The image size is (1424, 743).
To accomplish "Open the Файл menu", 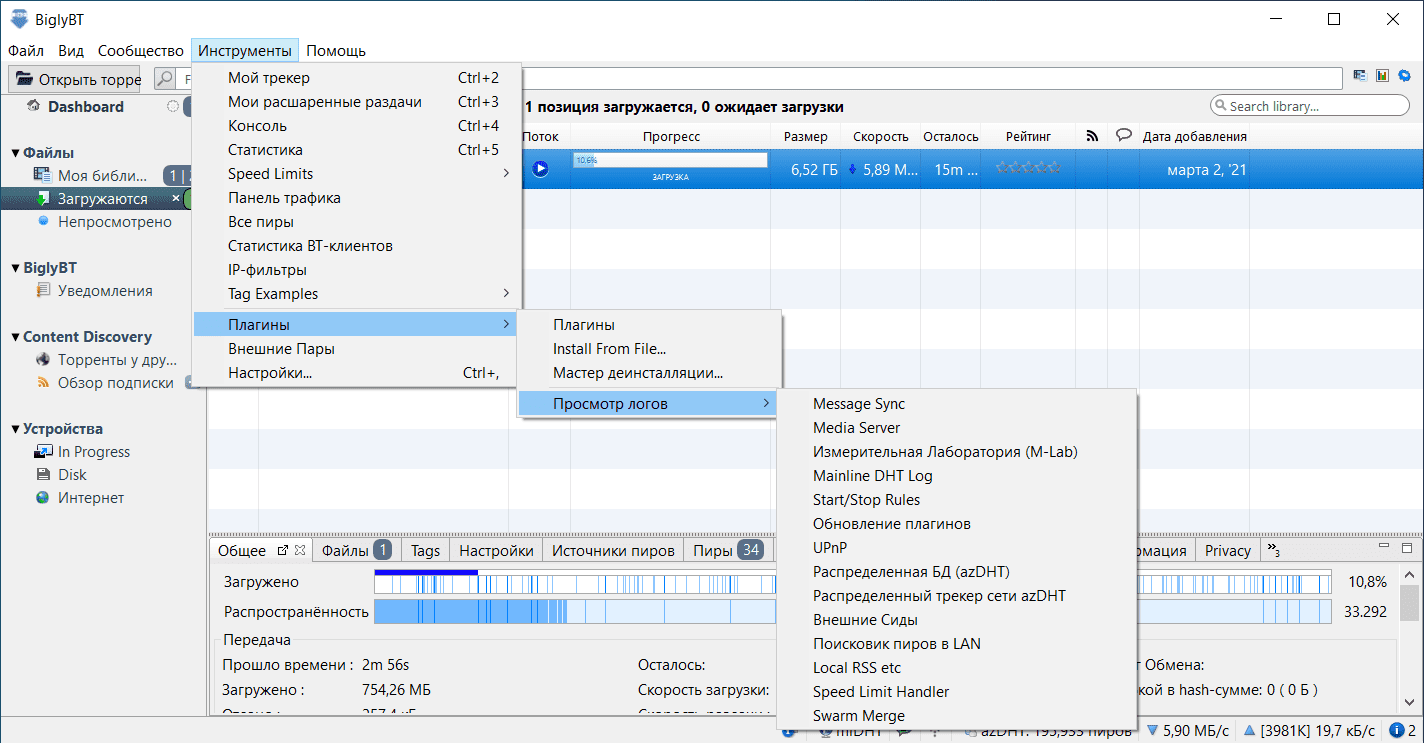I will tap(26, 51).
